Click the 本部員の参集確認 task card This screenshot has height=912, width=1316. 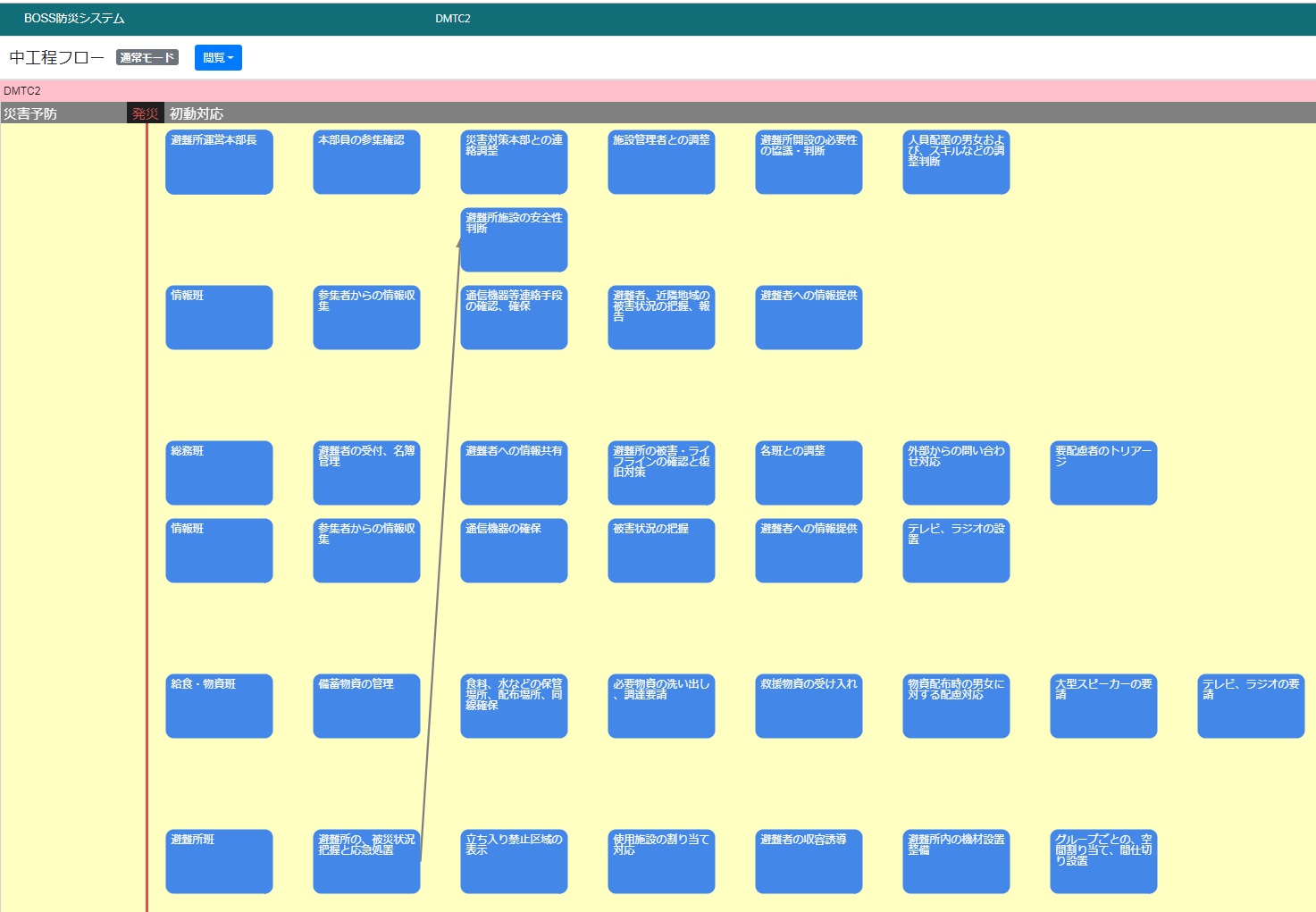click(366, 163)
